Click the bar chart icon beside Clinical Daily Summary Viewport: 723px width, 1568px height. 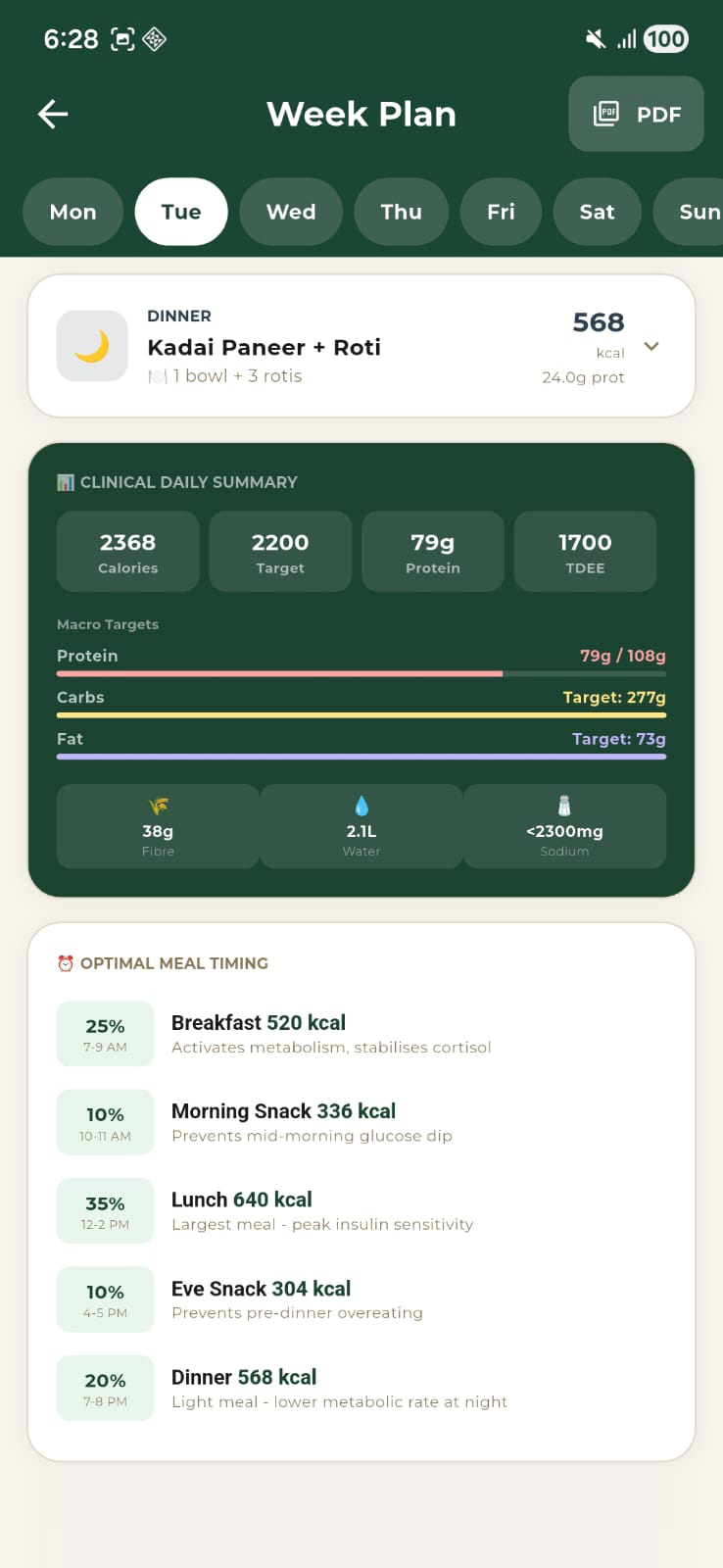click(x=66, y=481)
